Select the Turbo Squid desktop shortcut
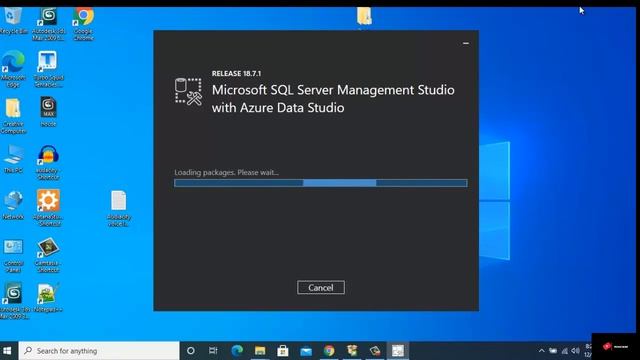The width and height of the screenshot is (640, 360). click(48, 69)
